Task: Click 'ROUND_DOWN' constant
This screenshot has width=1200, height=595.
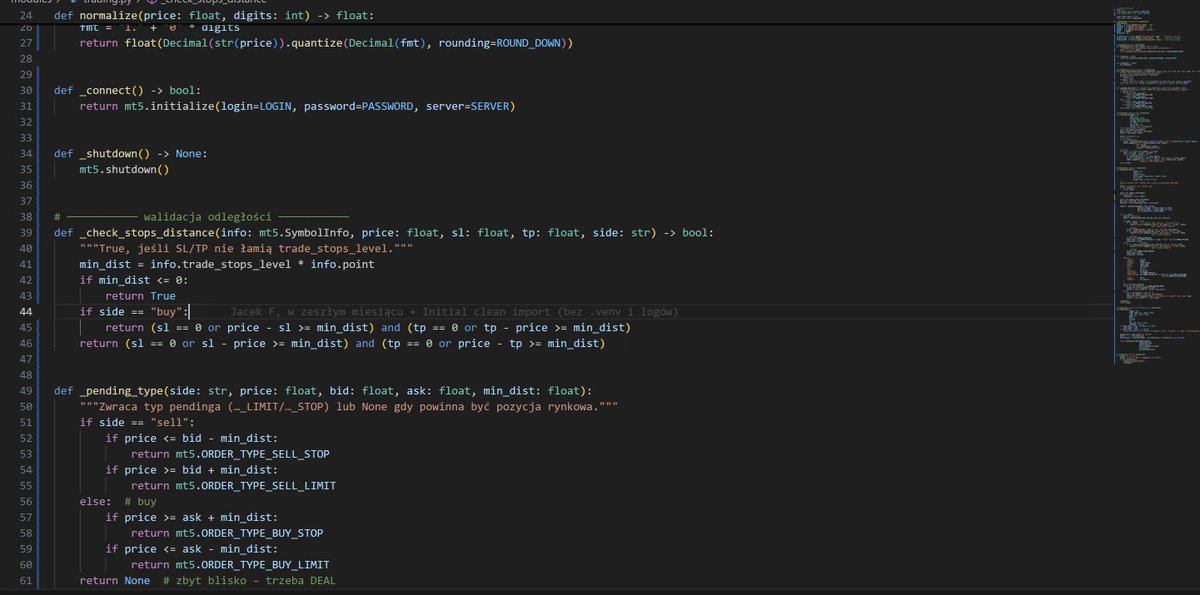Action: click(530, 43)
